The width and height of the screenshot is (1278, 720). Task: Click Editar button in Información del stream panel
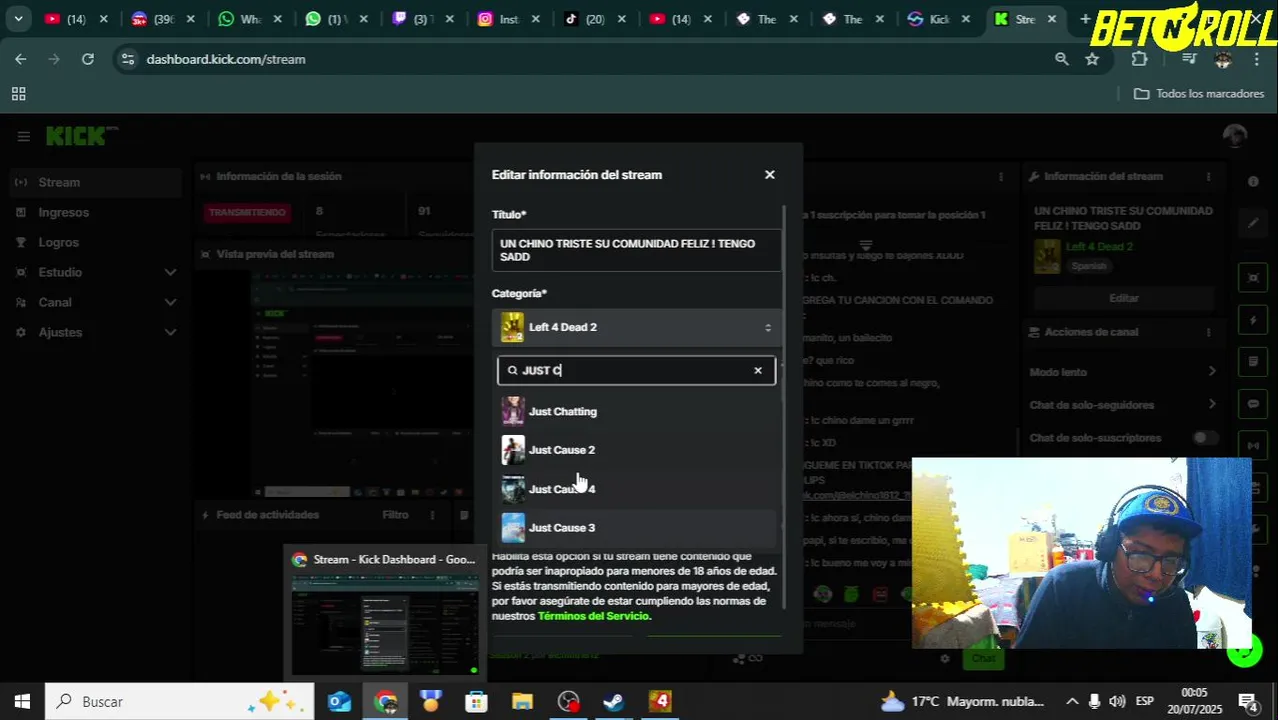tap(1123, 298)
